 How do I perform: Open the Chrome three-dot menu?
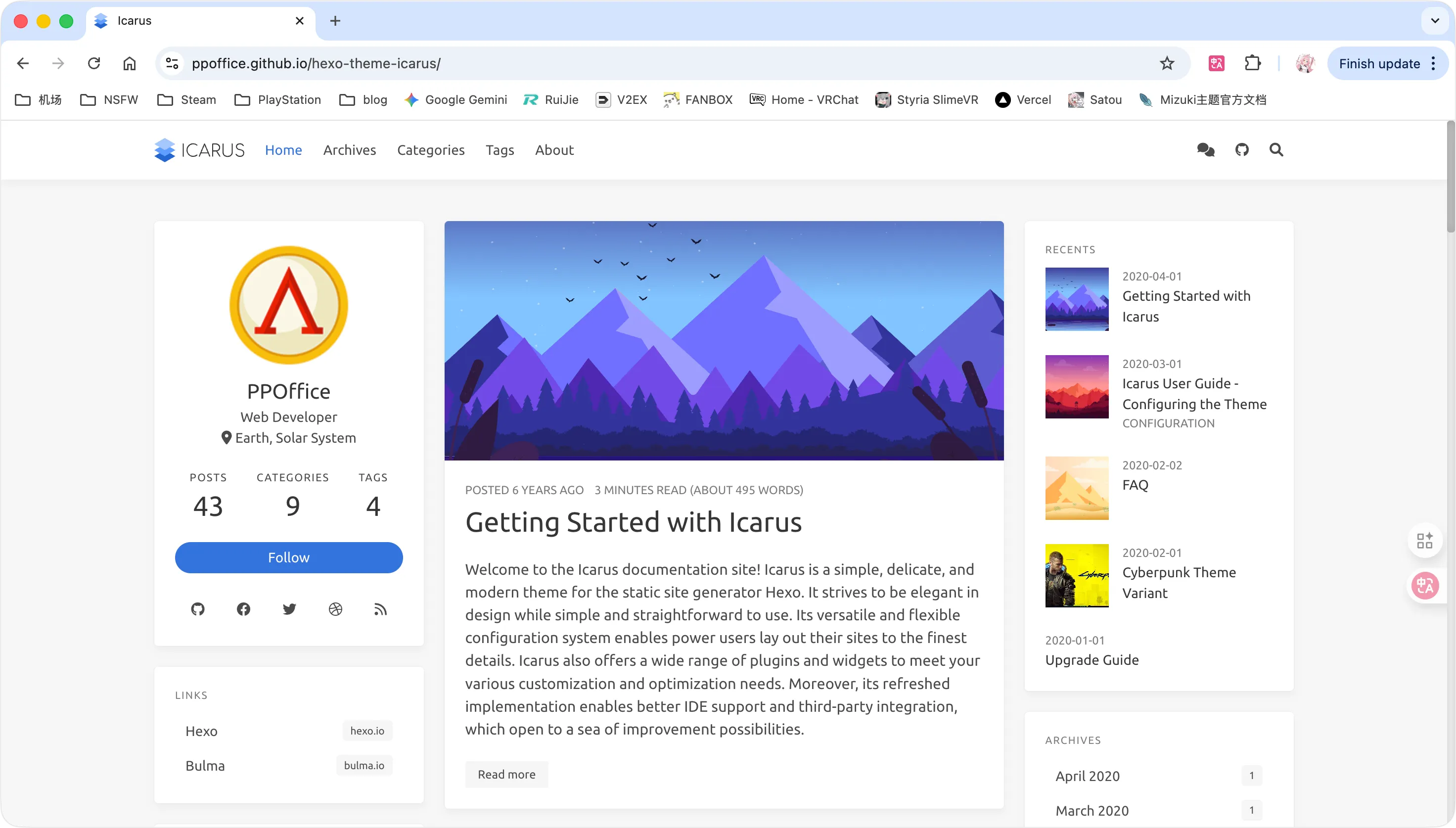click(x=1433, y=63)
